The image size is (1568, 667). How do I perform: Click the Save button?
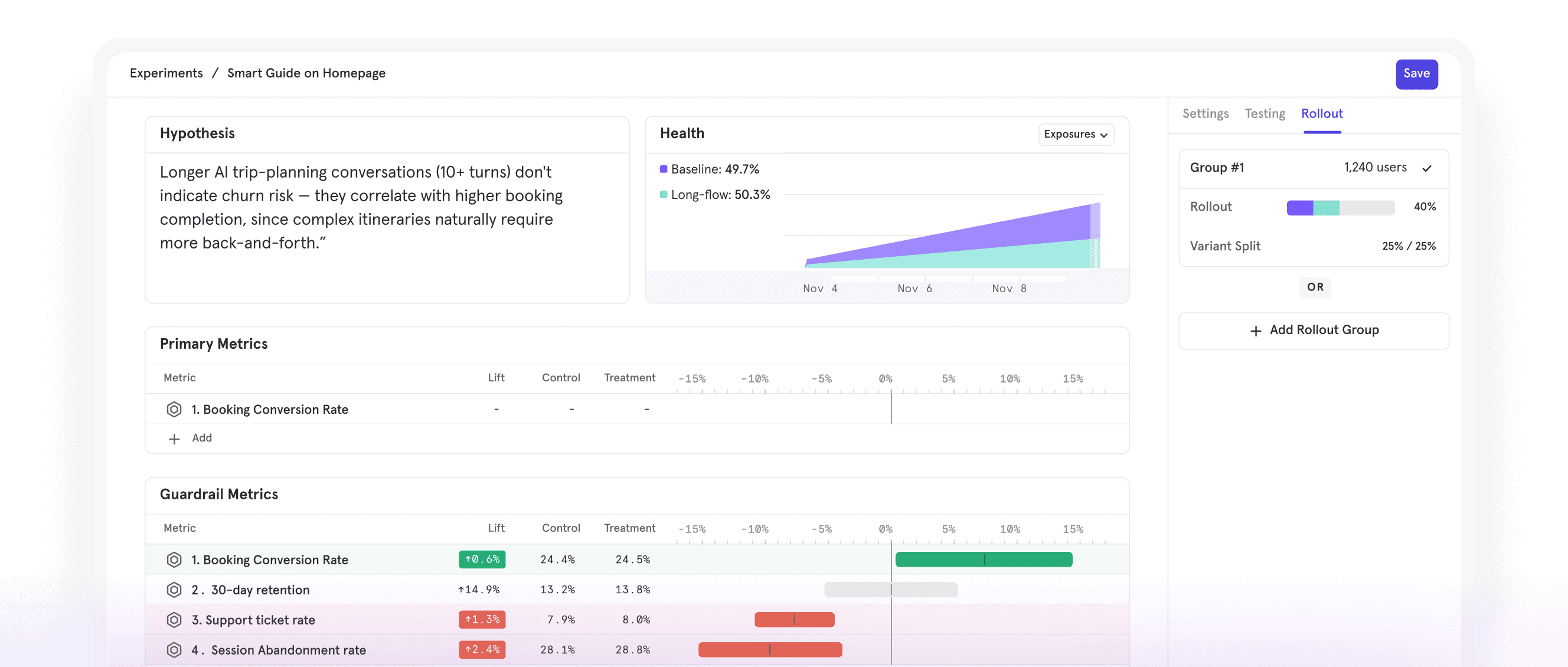pyautogui.click(x=1416, y=74)
